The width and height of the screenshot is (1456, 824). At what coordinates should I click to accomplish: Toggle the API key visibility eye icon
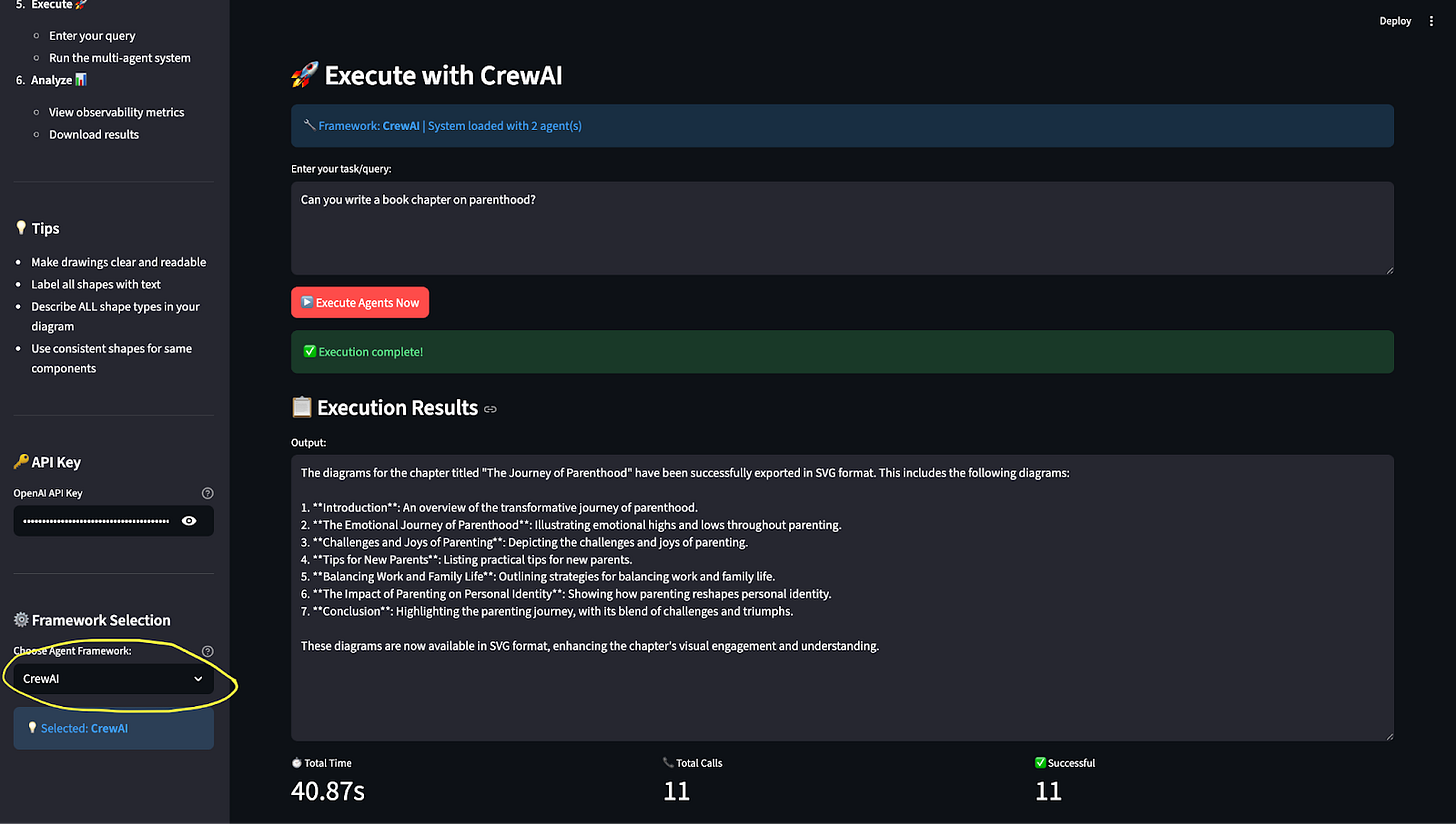[189, 521]
